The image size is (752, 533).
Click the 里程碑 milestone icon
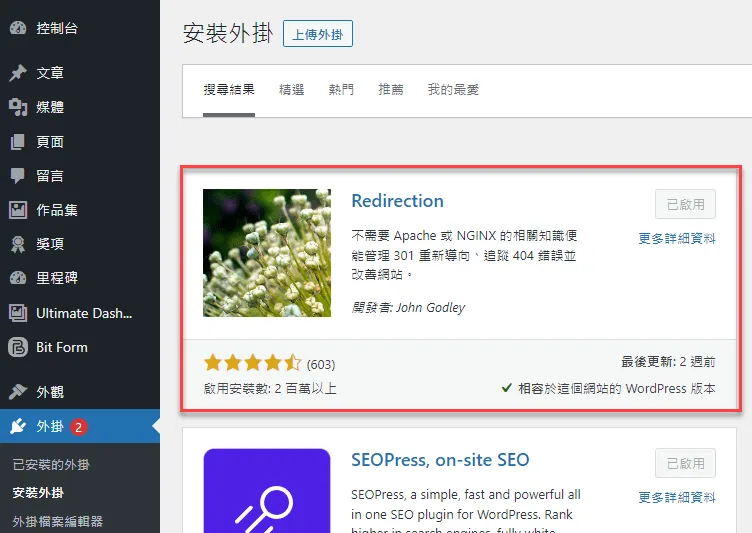[x=18, y=278]
